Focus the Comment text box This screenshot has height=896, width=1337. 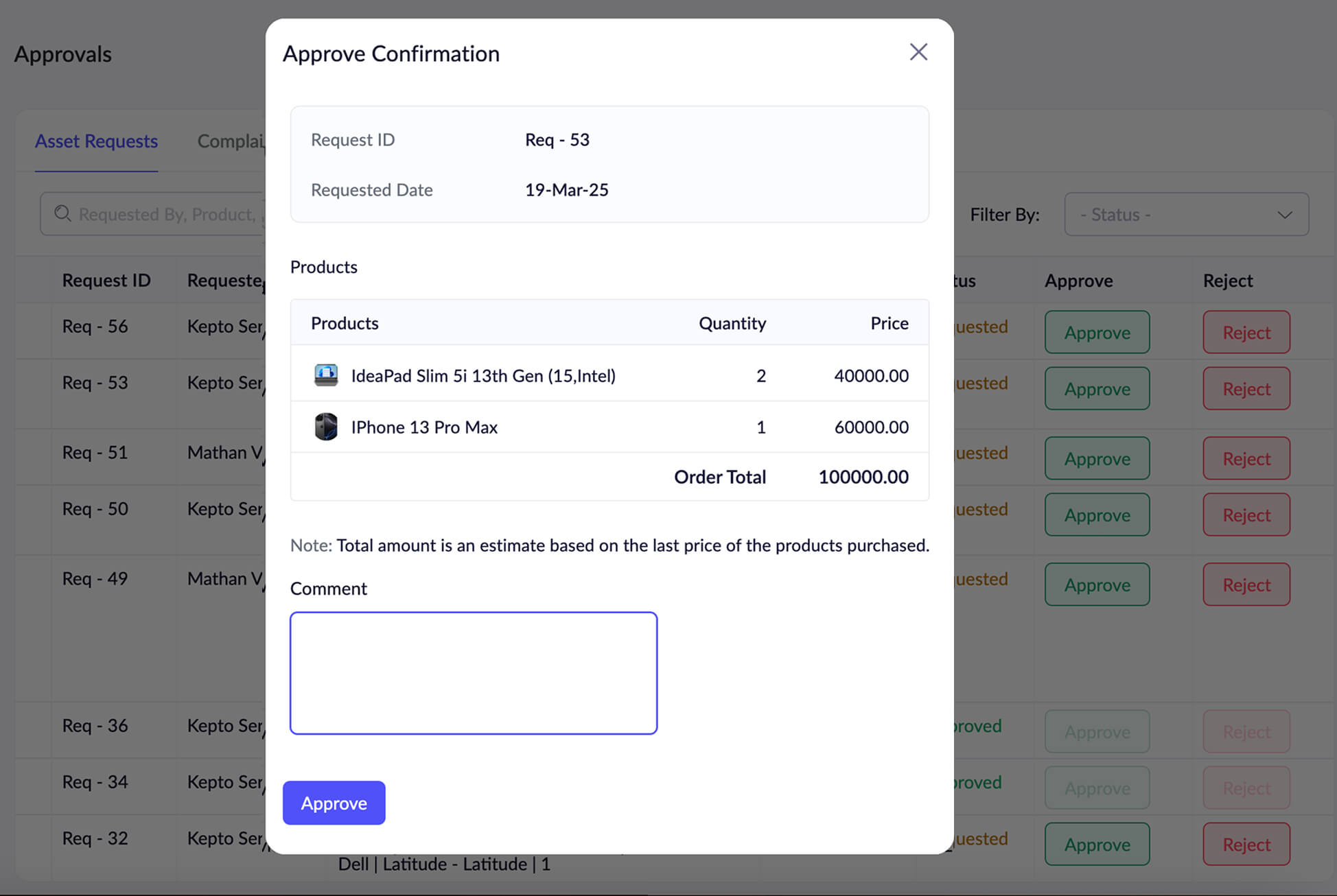click(474, 673)
